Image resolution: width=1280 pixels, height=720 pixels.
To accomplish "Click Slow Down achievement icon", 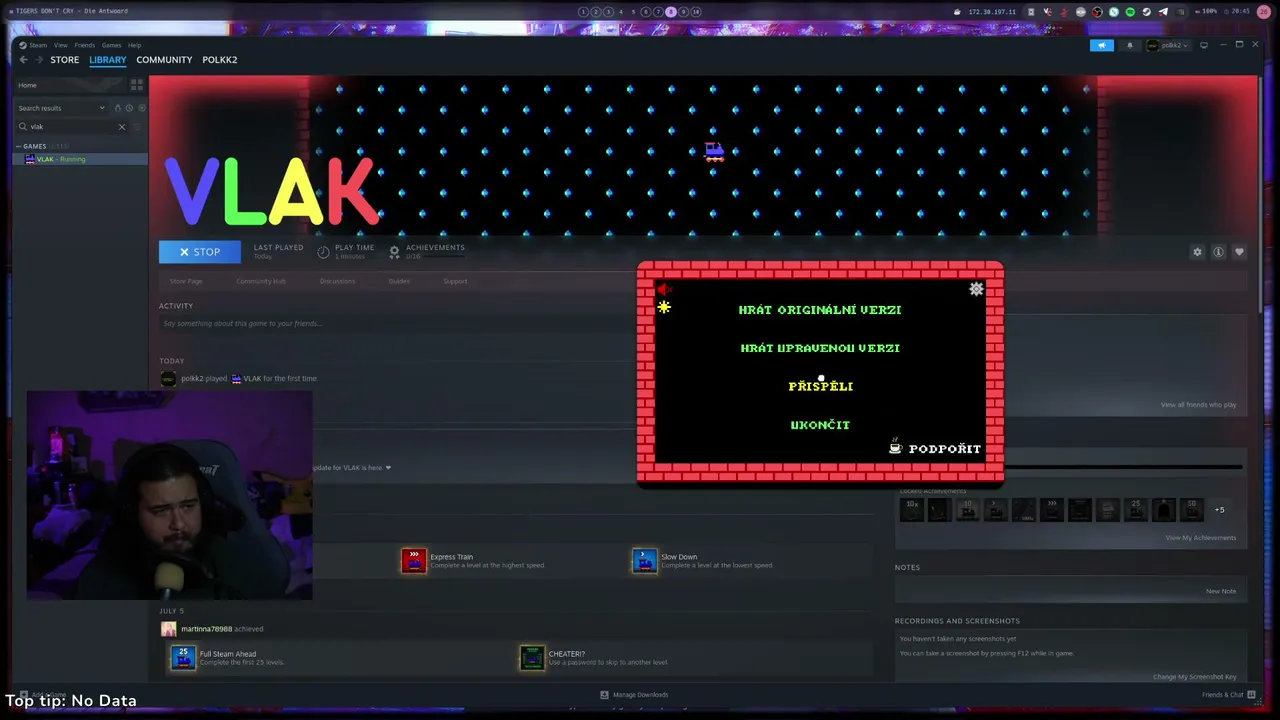I will click(x=645, y=560).
